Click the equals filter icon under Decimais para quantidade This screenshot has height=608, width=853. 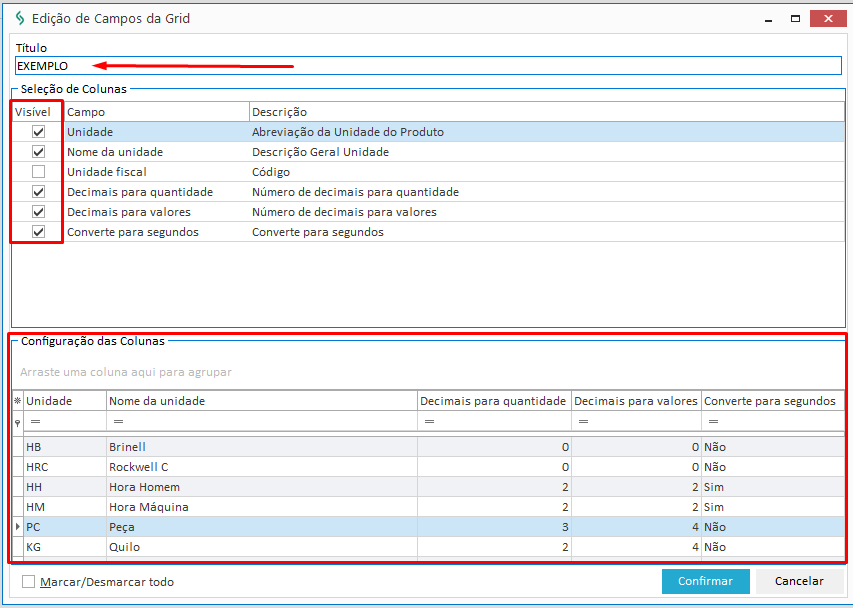tap(428, 423)
